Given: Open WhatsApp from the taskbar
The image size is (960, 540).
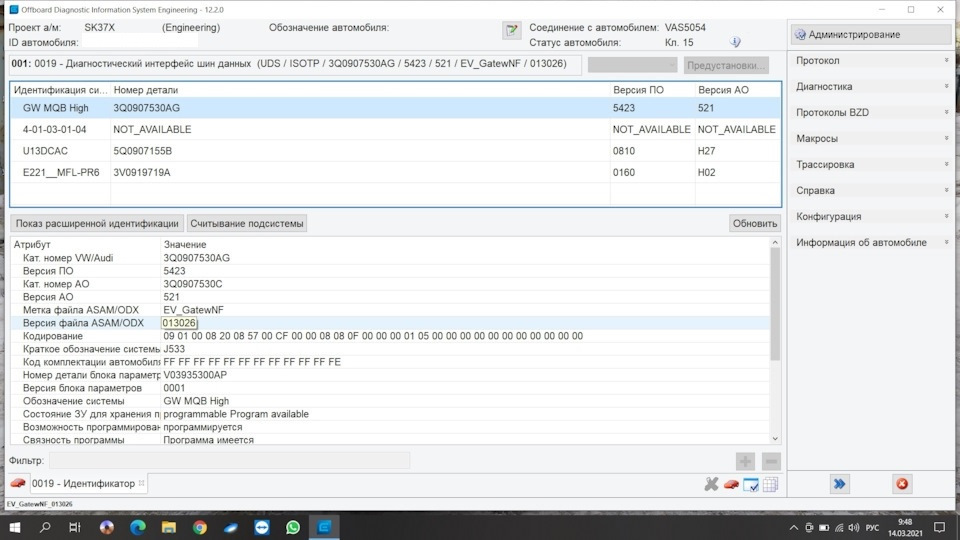Looking at the screenshot, I should 293,527.
